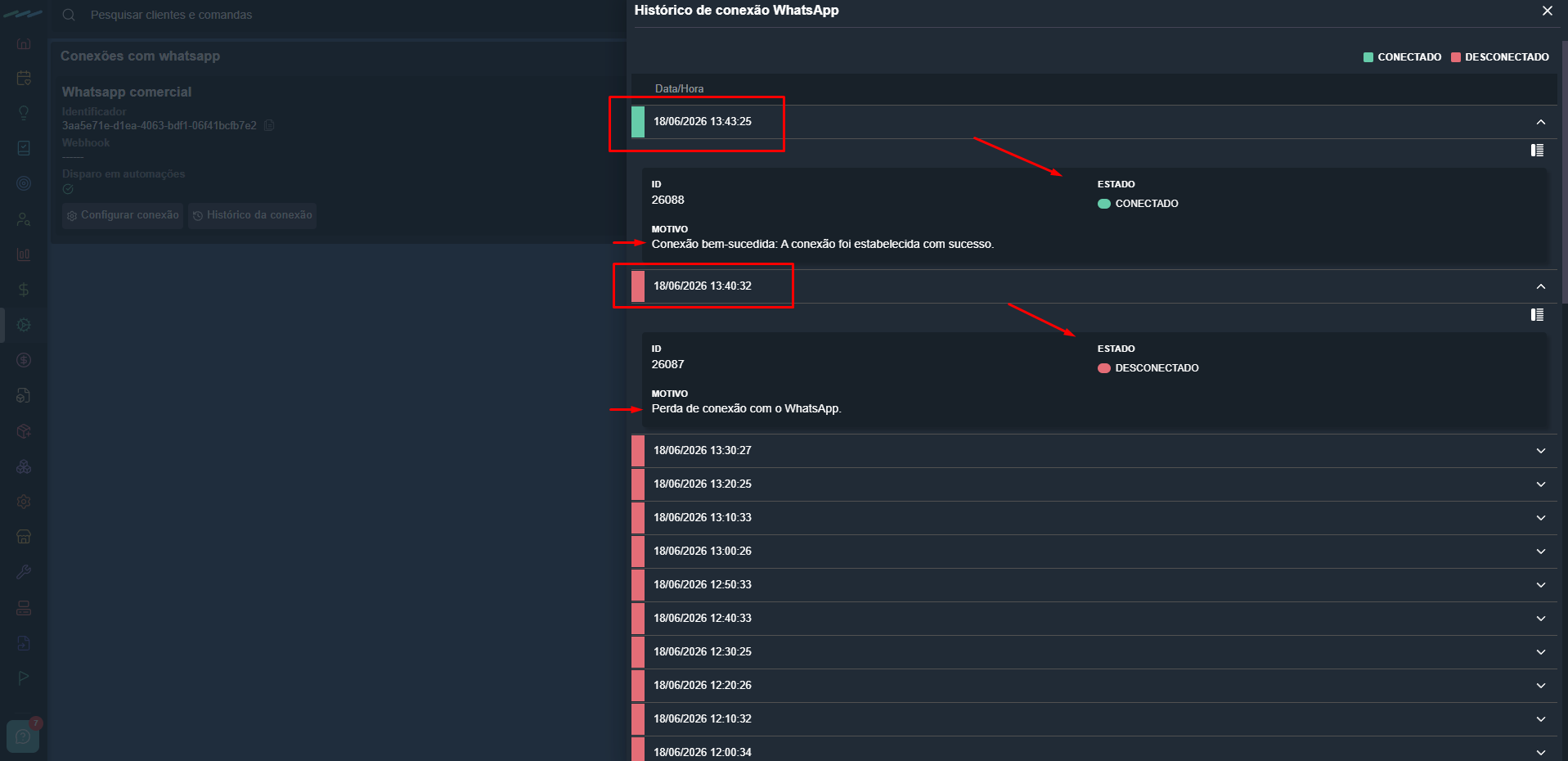This screenshot has height=761, width=1568.
Task: Open the target goals sidebar icon
Action: (24, 183)
